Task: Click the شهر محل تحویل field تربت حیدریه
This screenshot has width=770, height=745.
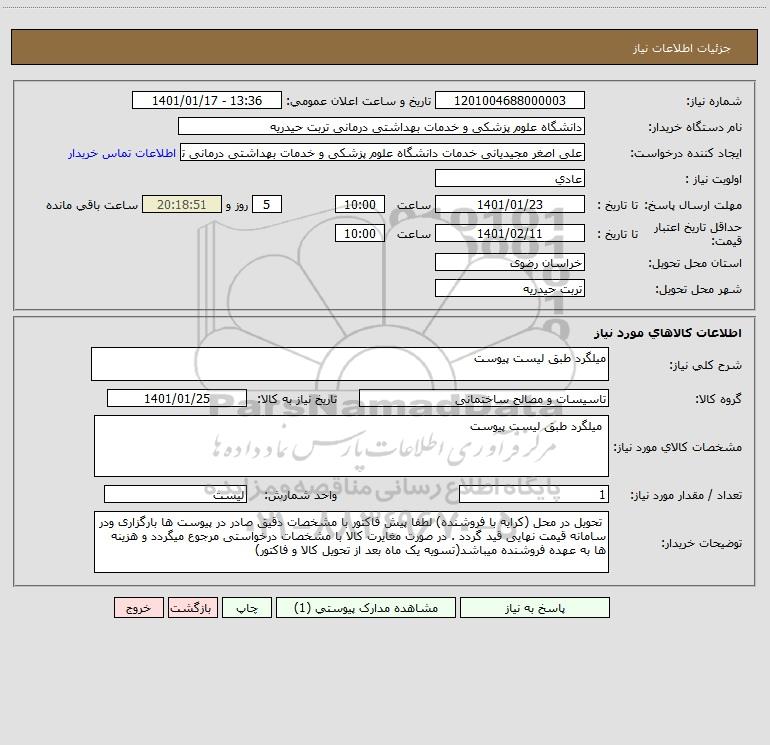Action: point(510,288)
